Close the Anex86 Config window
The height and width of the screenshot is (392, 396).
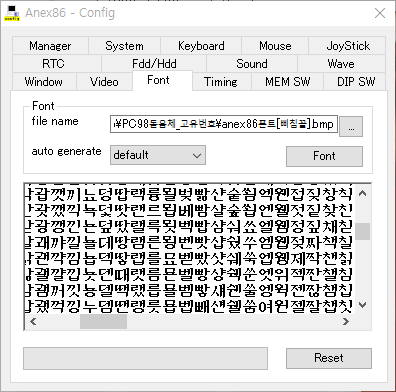[x=380, y=13]
